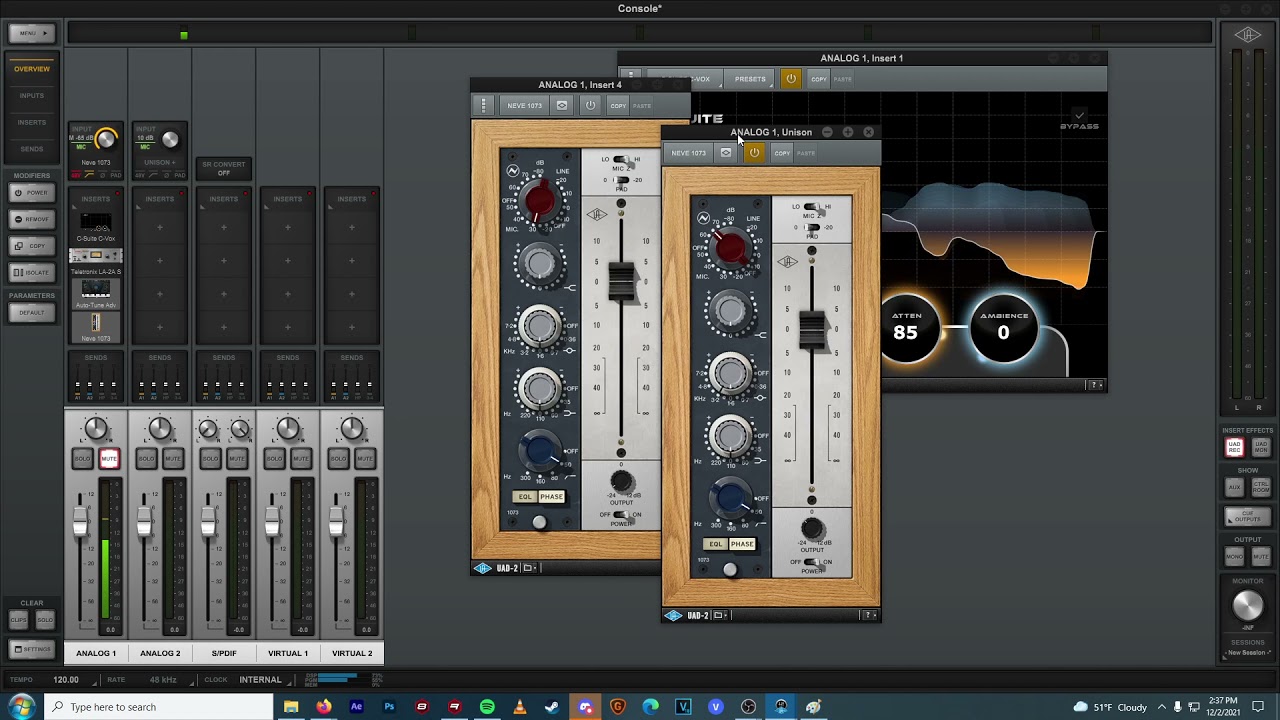Click the Analog 2 pan knob

click(x=160, y=430)
